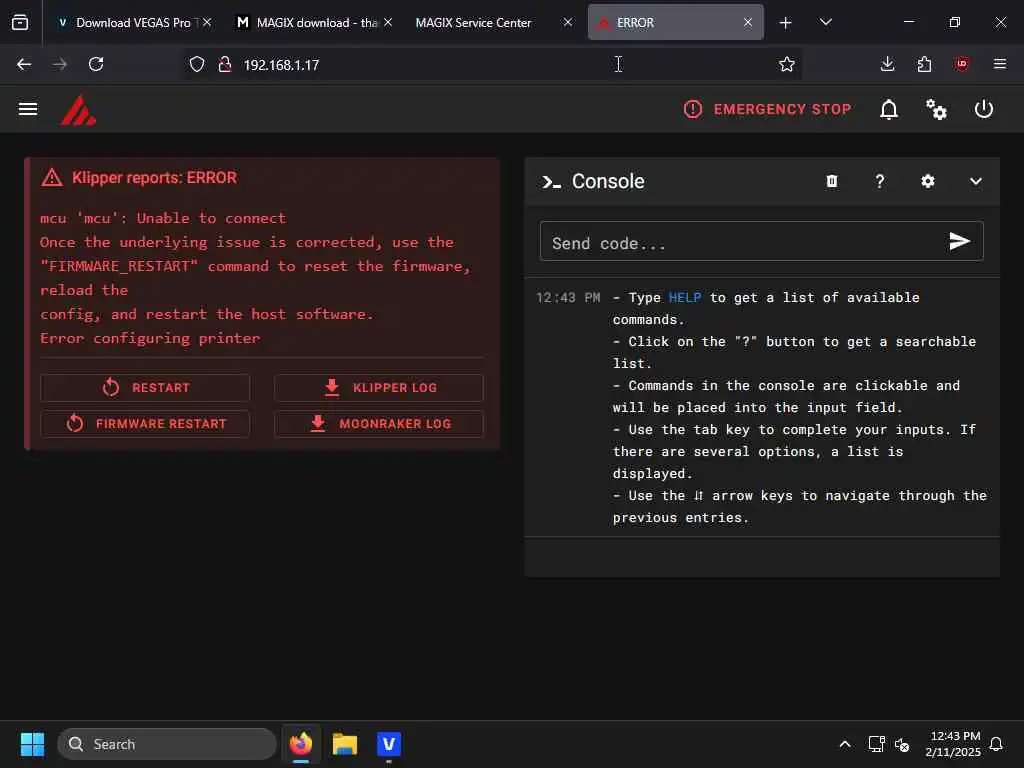Open the console settings gear

(x=927, y=181)
